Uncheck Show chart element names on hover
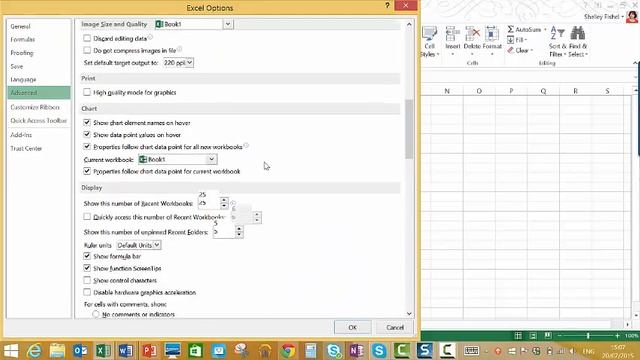The height and width of the screenshot is (360, 640). tap(87, 122)
